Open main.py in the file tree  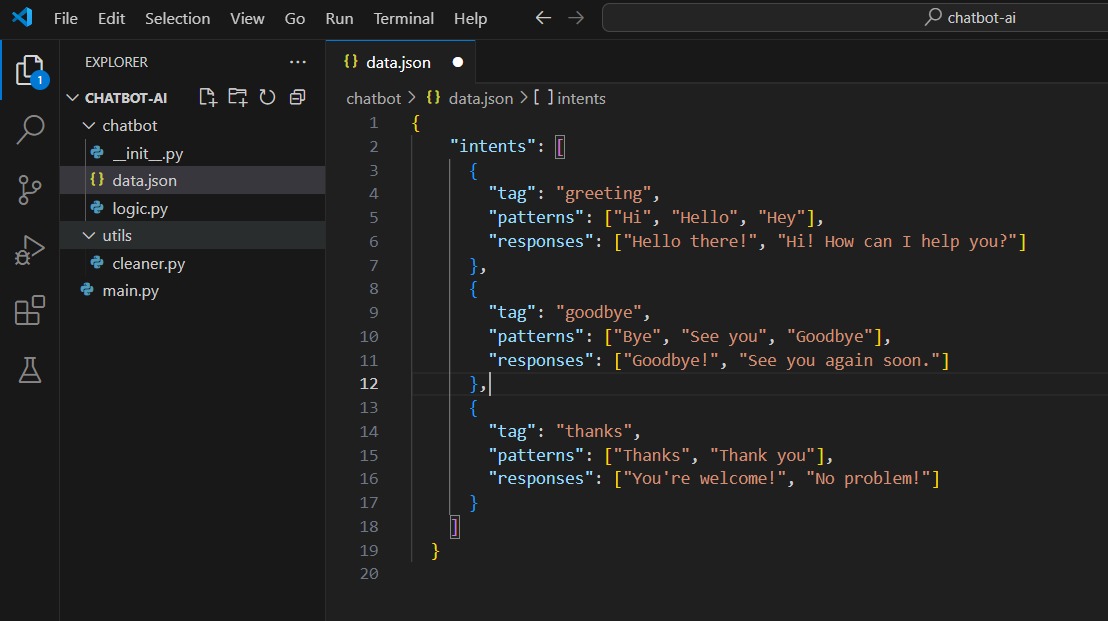pos(131,290)
